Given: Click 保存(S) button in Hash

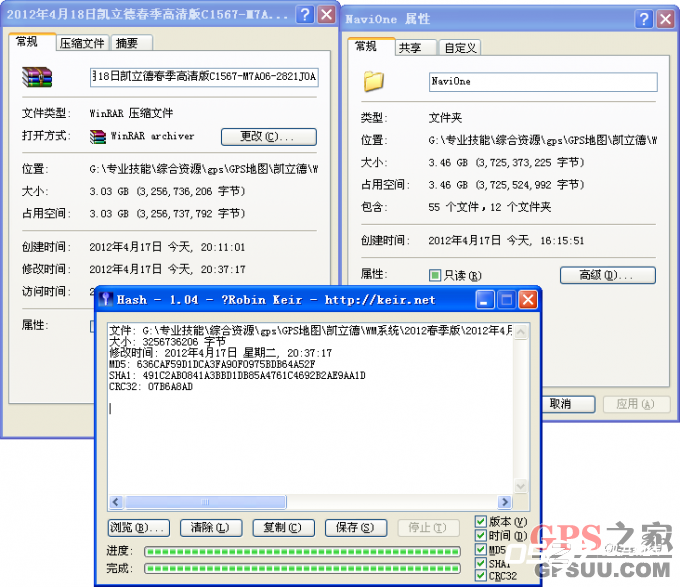Looking at the screenshot, I should tap(356, 528).
